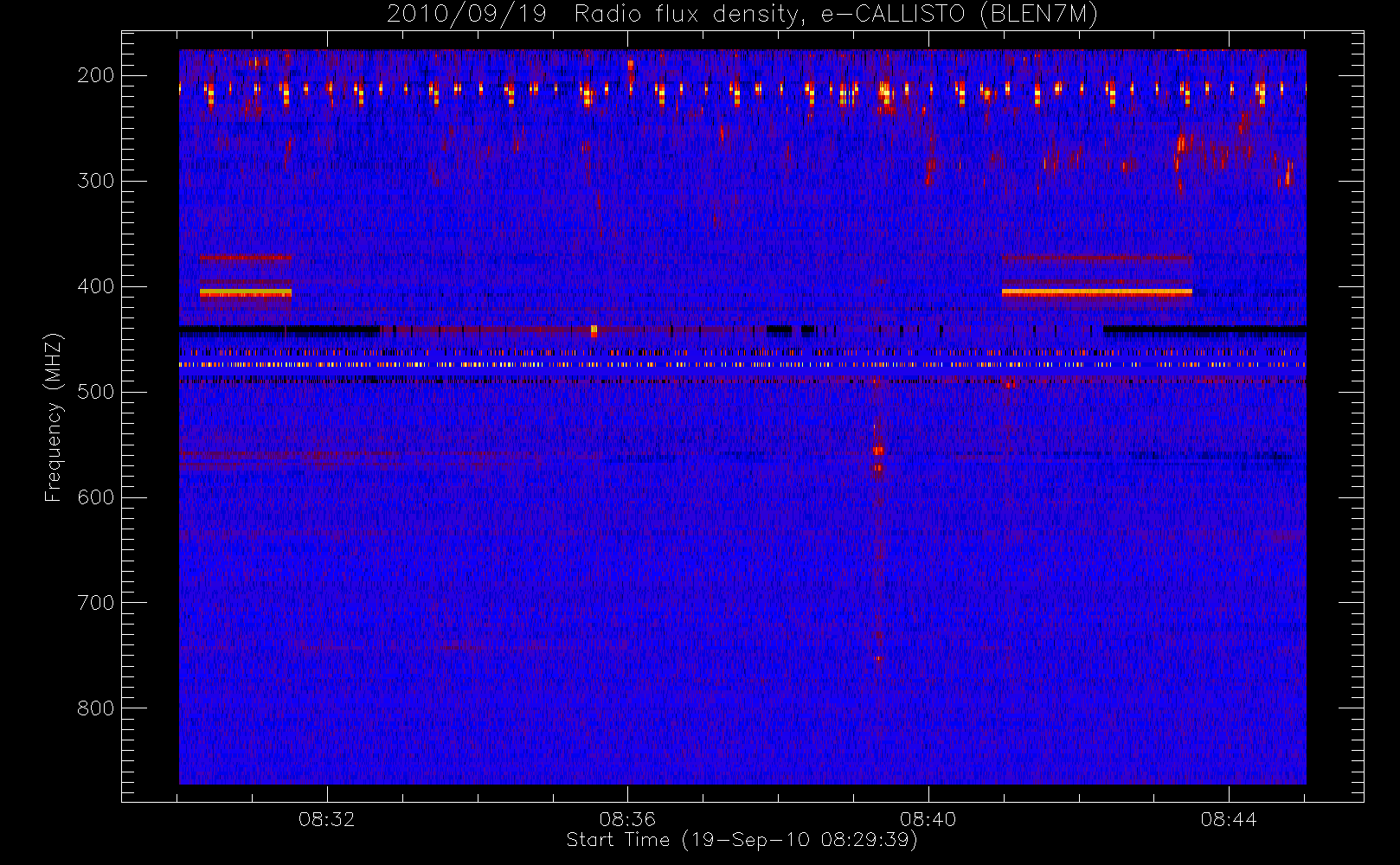Click the bright 400 MHz band near 08:42
The width and height of the screenshot is (1400, 865).
point(1097,292)
